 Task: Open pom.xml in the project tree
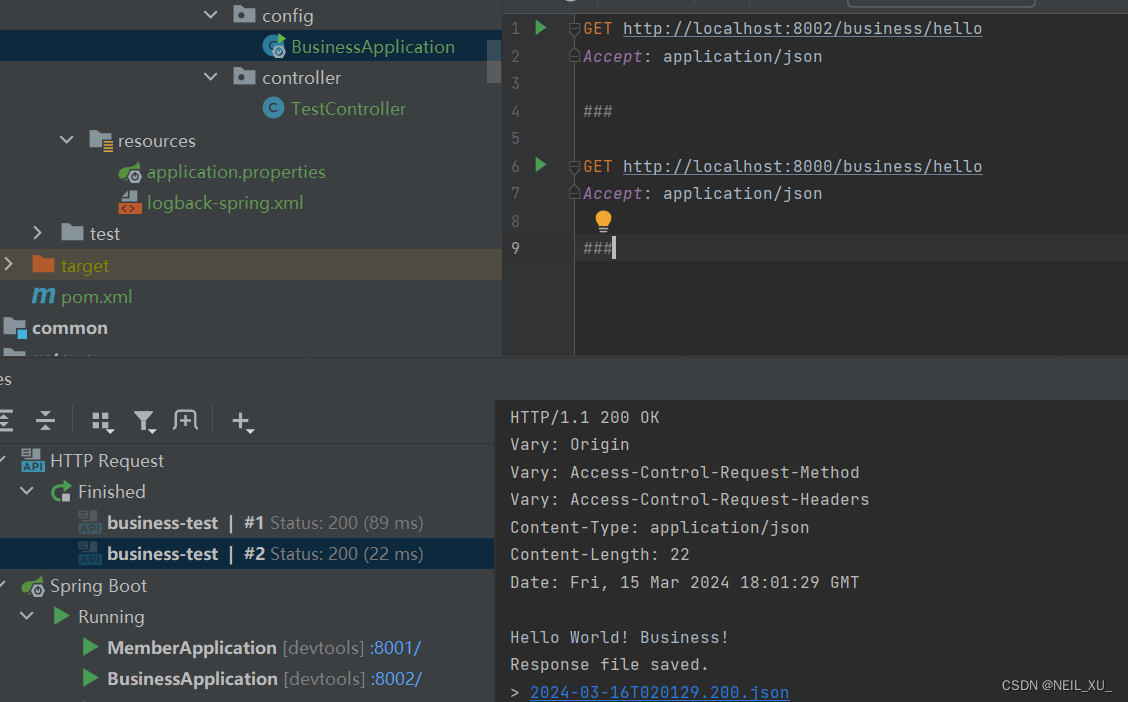click(x=96, y=296)
